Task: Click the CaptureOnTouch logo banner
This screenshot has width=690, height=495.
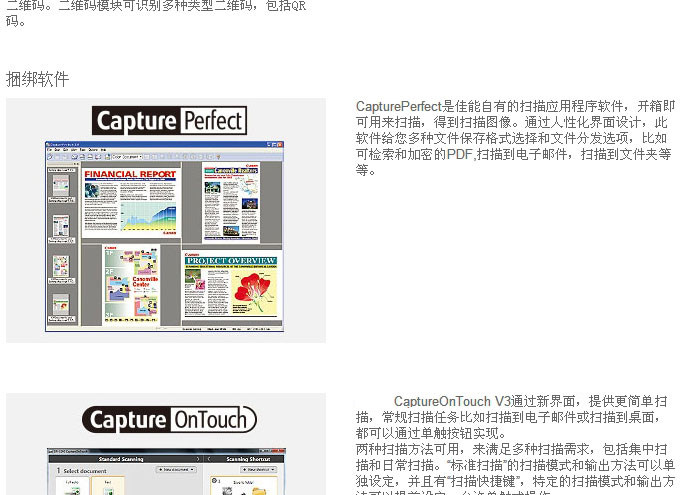Action: tap(169, 419)
